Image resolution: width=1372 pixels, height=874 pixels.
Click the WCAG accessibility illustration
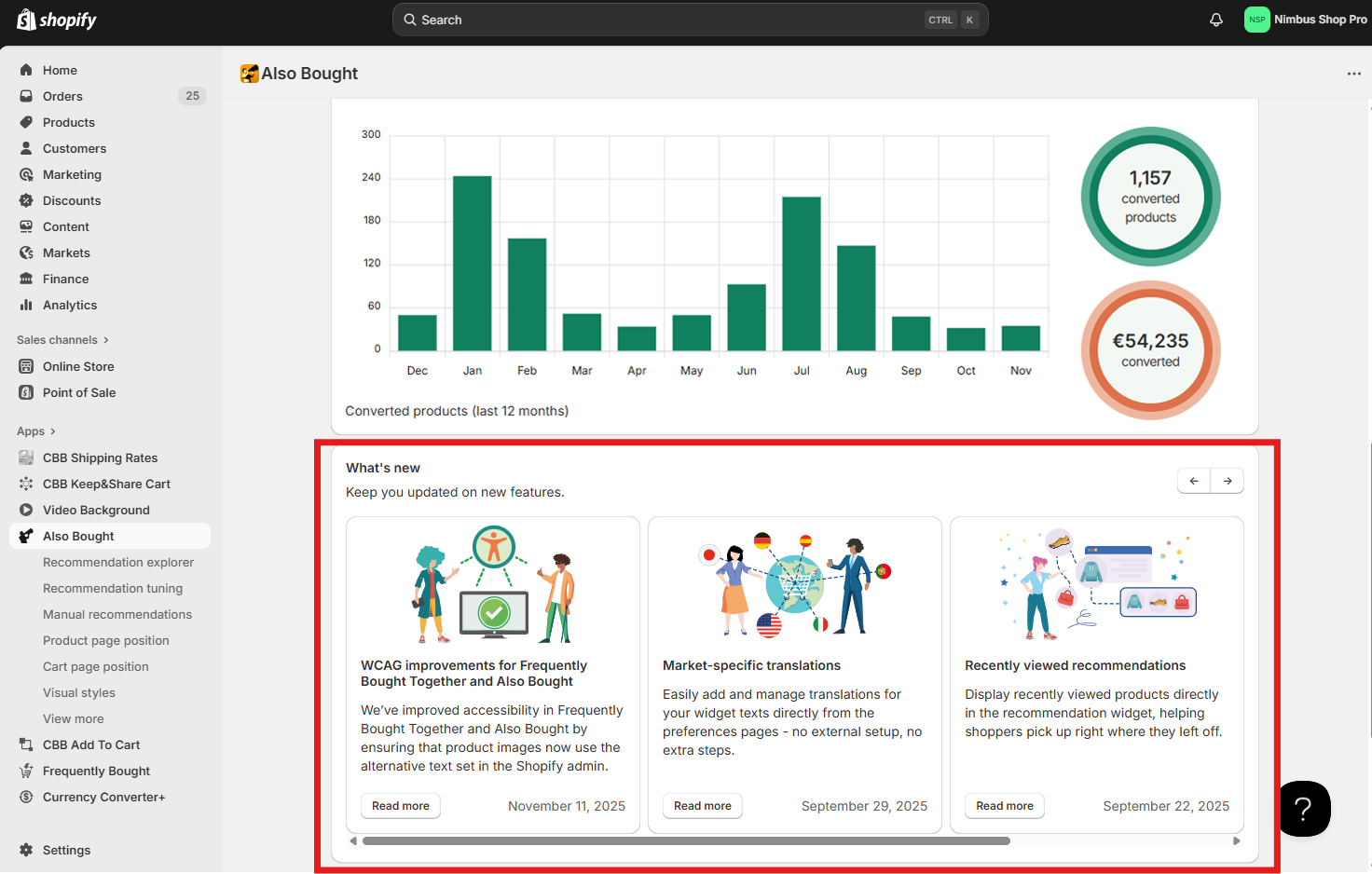click(x=493, y=584)
